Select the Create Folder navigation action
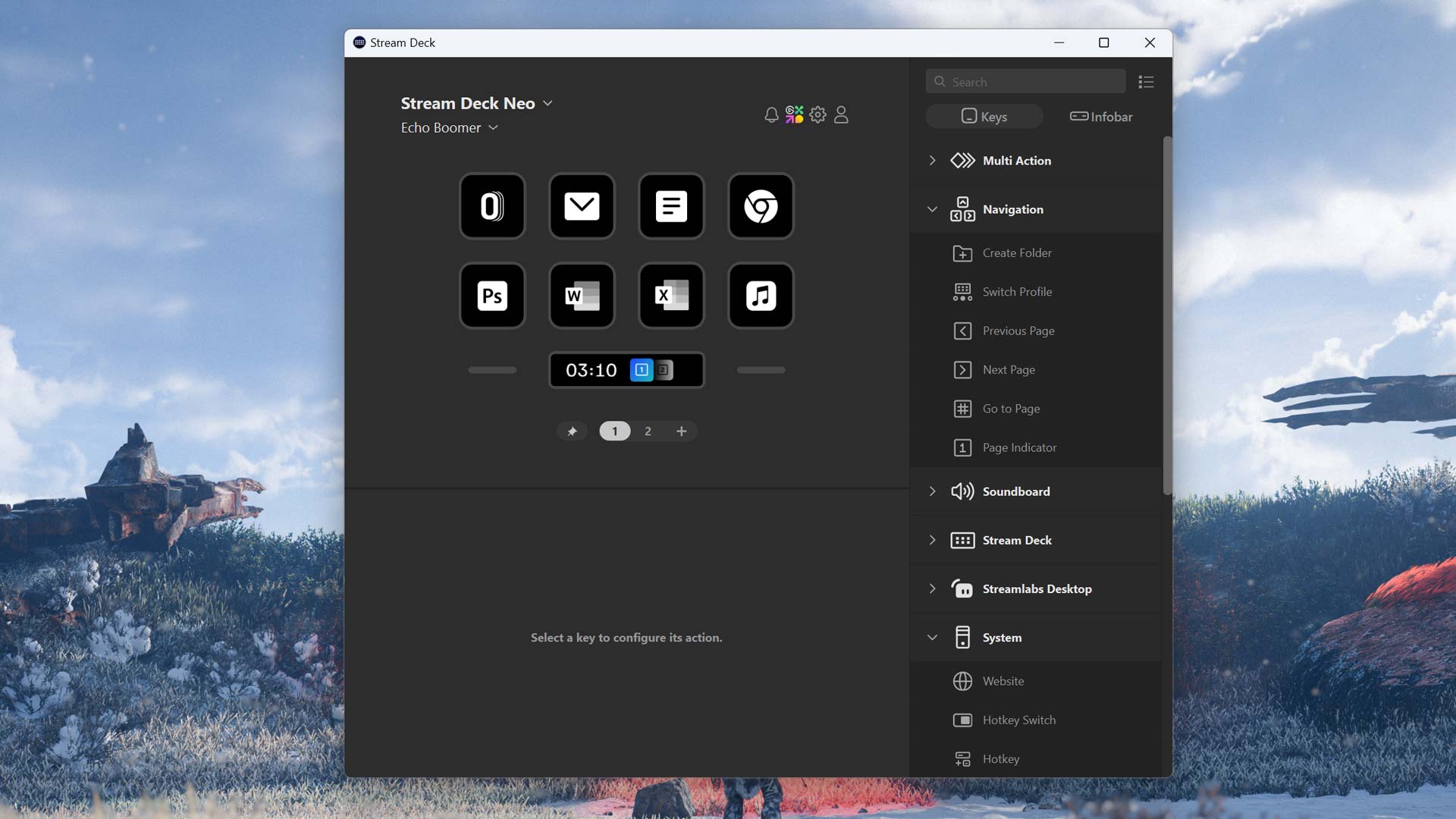Screen dimensions: 1456x819 tap(1017, 252)
